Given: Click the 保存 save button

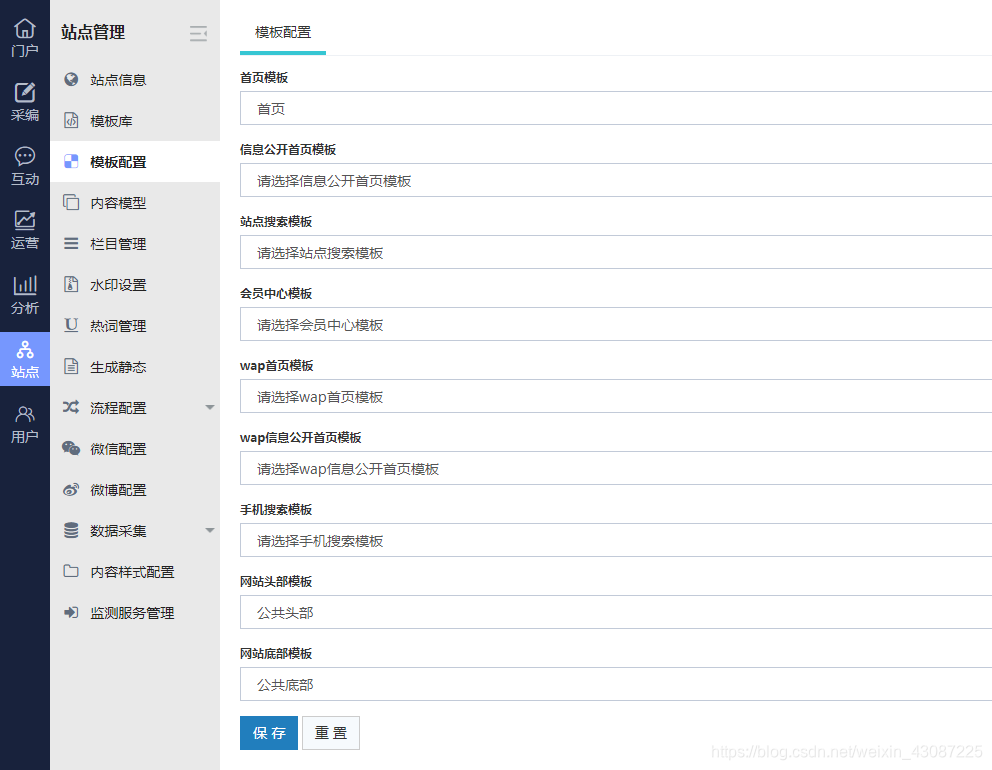Looking at the screenshot, I should (x=268, y=733).
